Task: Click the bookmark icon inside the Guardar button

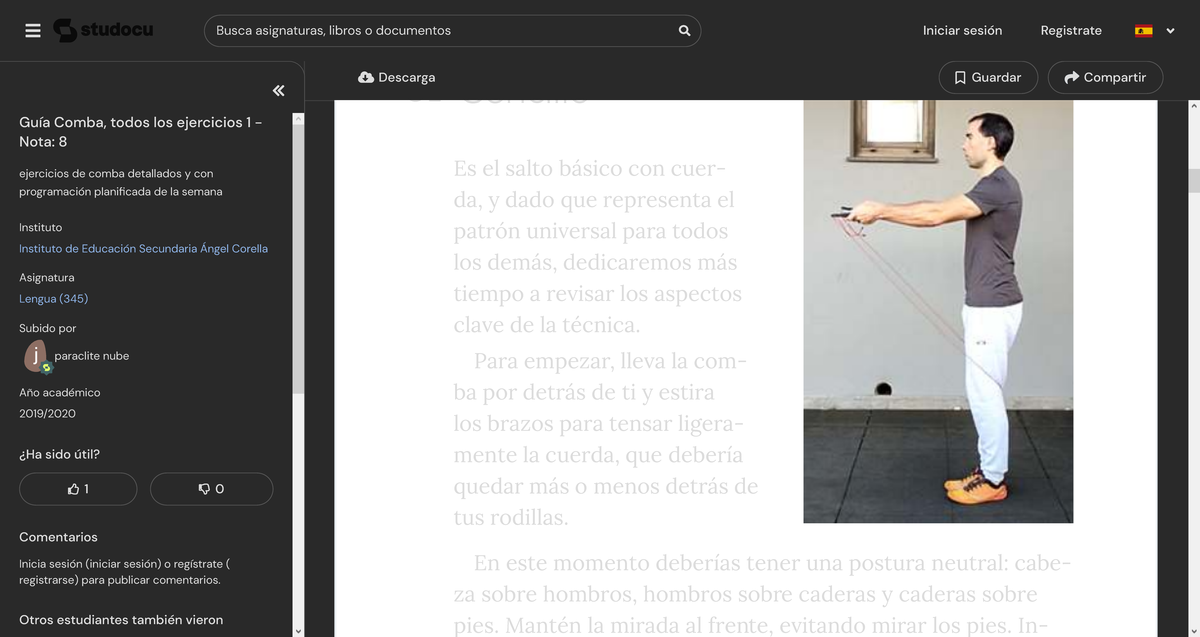Action: [x=958, y=77]
